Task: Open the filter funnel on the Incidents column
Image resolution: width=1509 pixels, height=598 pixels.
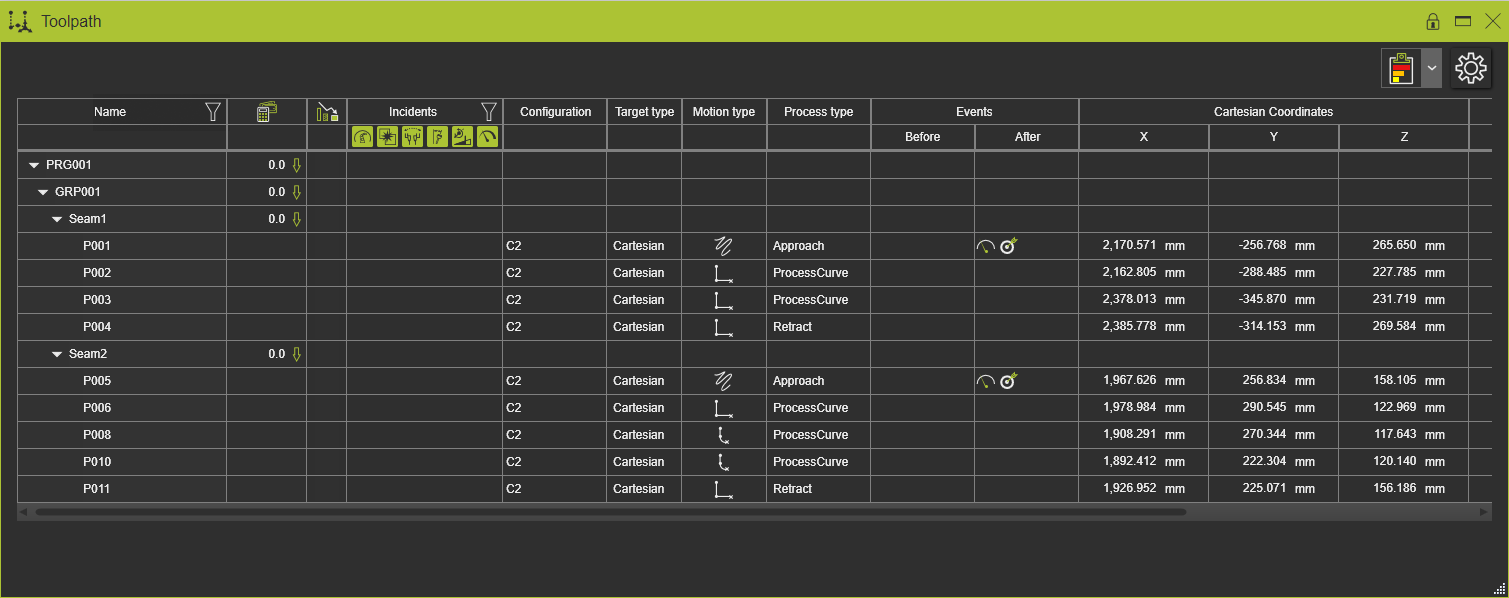Action: pos(489,111)
